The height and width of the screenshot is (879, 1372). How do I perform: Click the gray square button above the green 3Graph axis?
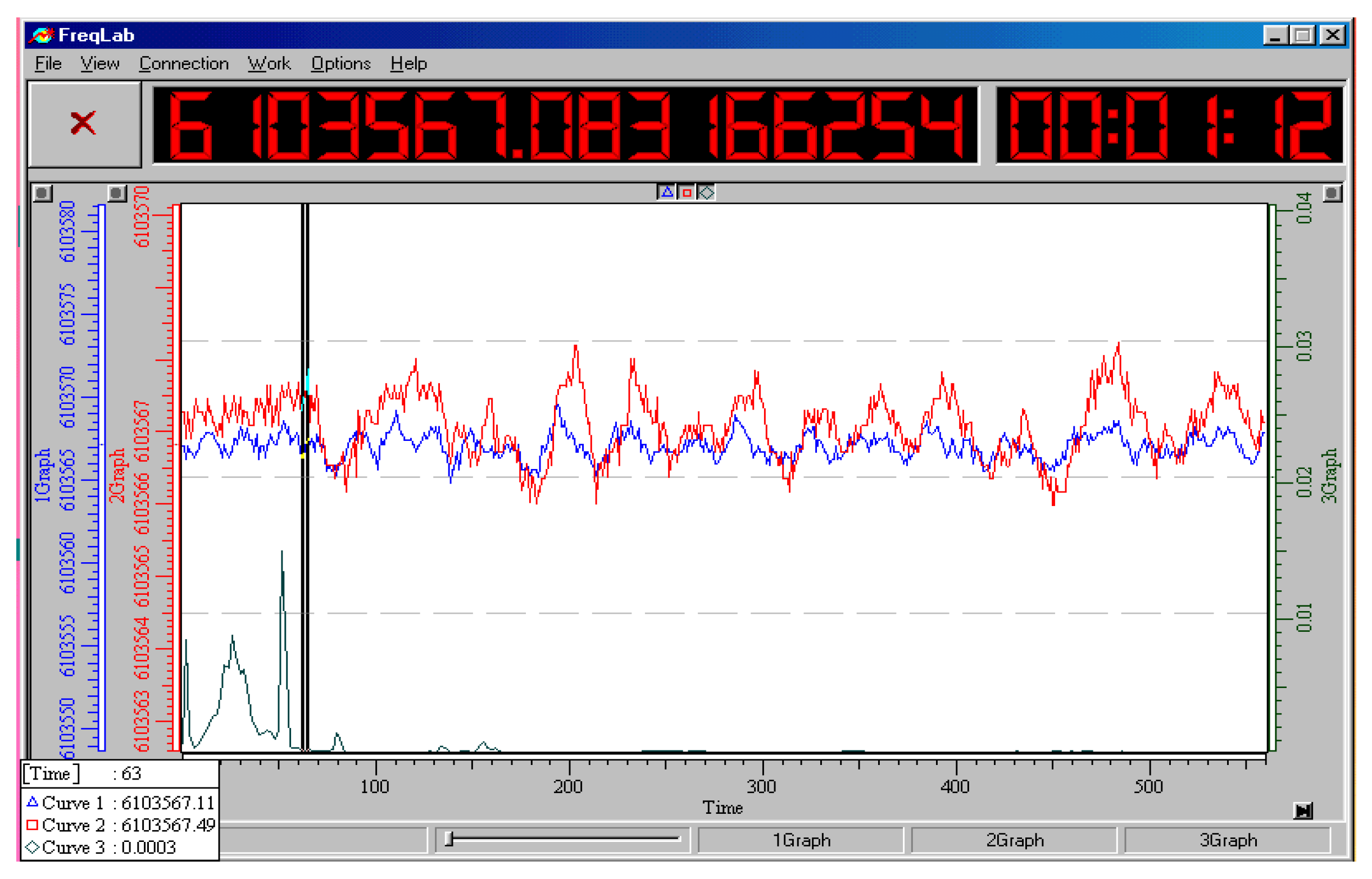click(x=1332, y=194)
